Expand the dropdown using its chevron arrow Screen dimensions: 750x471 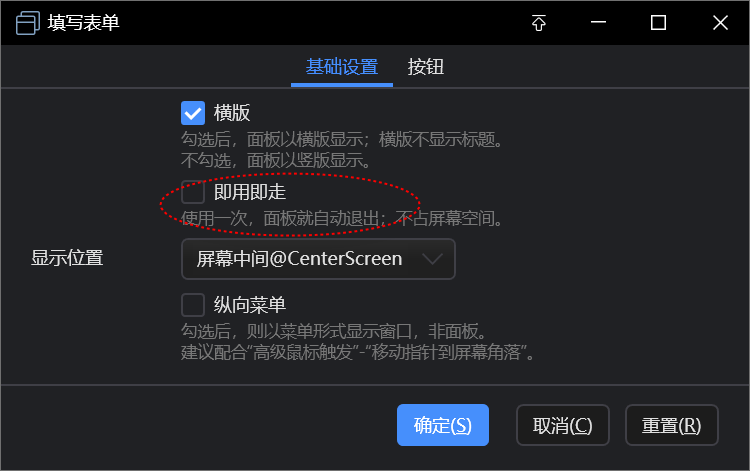(x=432, y=259)
